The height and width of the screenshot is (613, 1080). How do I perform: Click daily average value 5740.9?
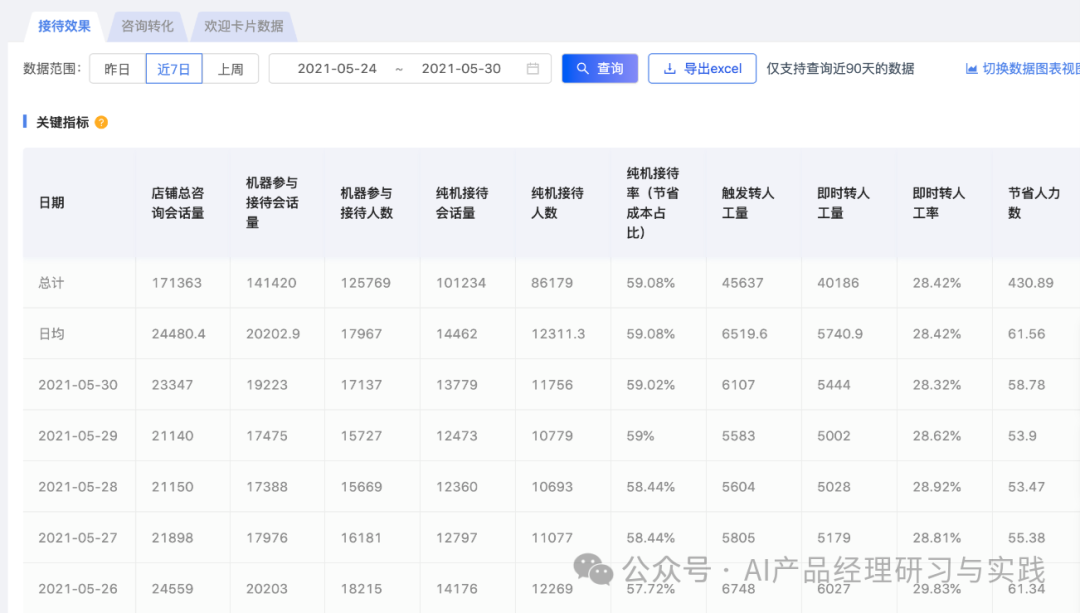pos(840,334)
